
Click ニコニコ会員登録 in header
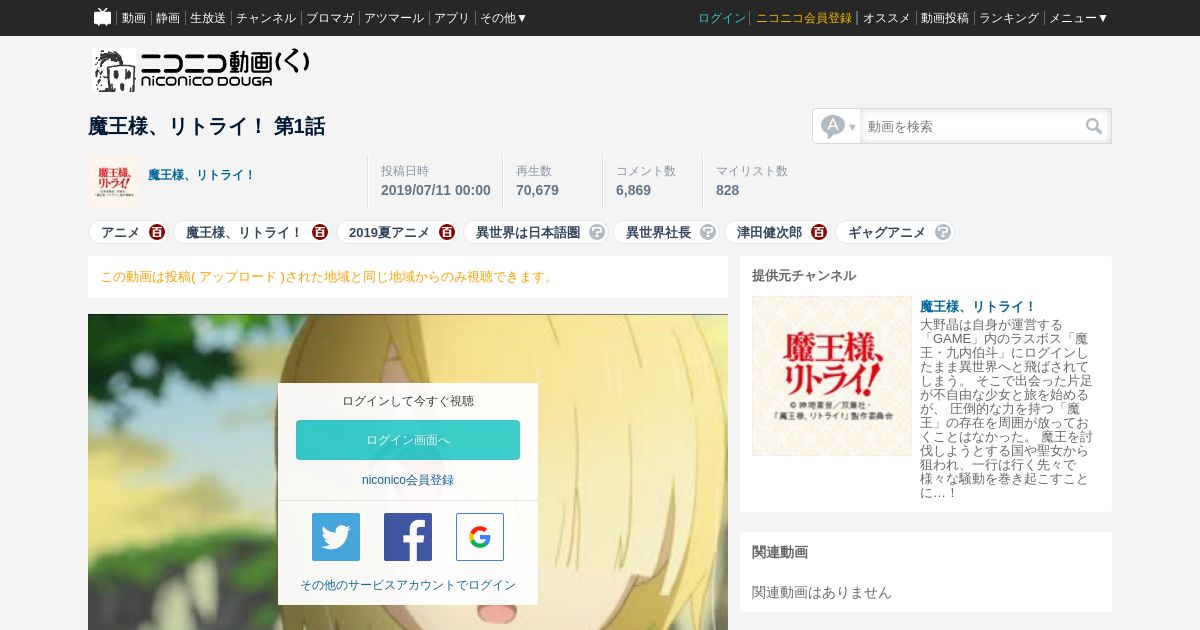[804, 18]
